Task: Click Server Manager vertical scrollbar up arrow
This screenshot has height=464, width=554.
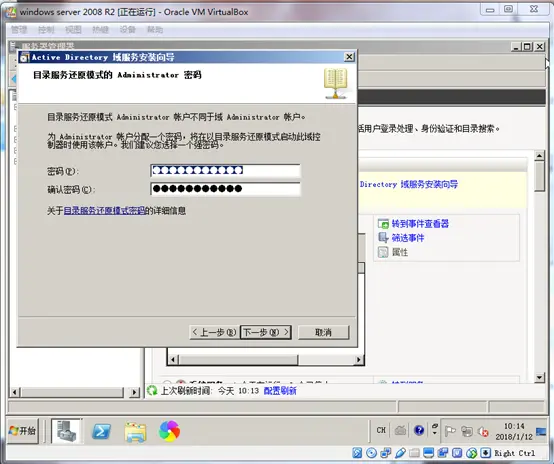Action: [x=540, y=155]
